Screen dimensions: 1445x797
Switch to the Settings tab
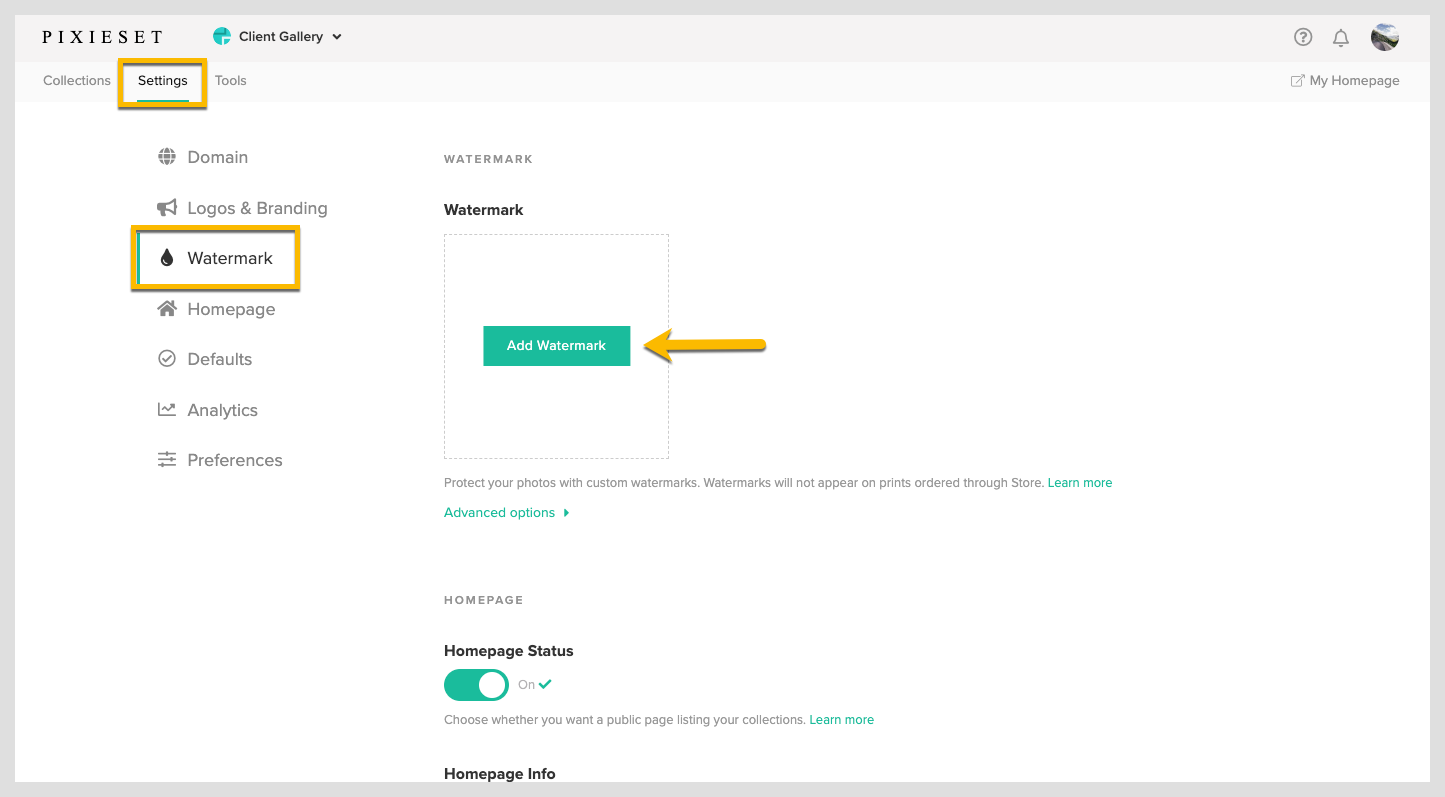tap(163, 81)
